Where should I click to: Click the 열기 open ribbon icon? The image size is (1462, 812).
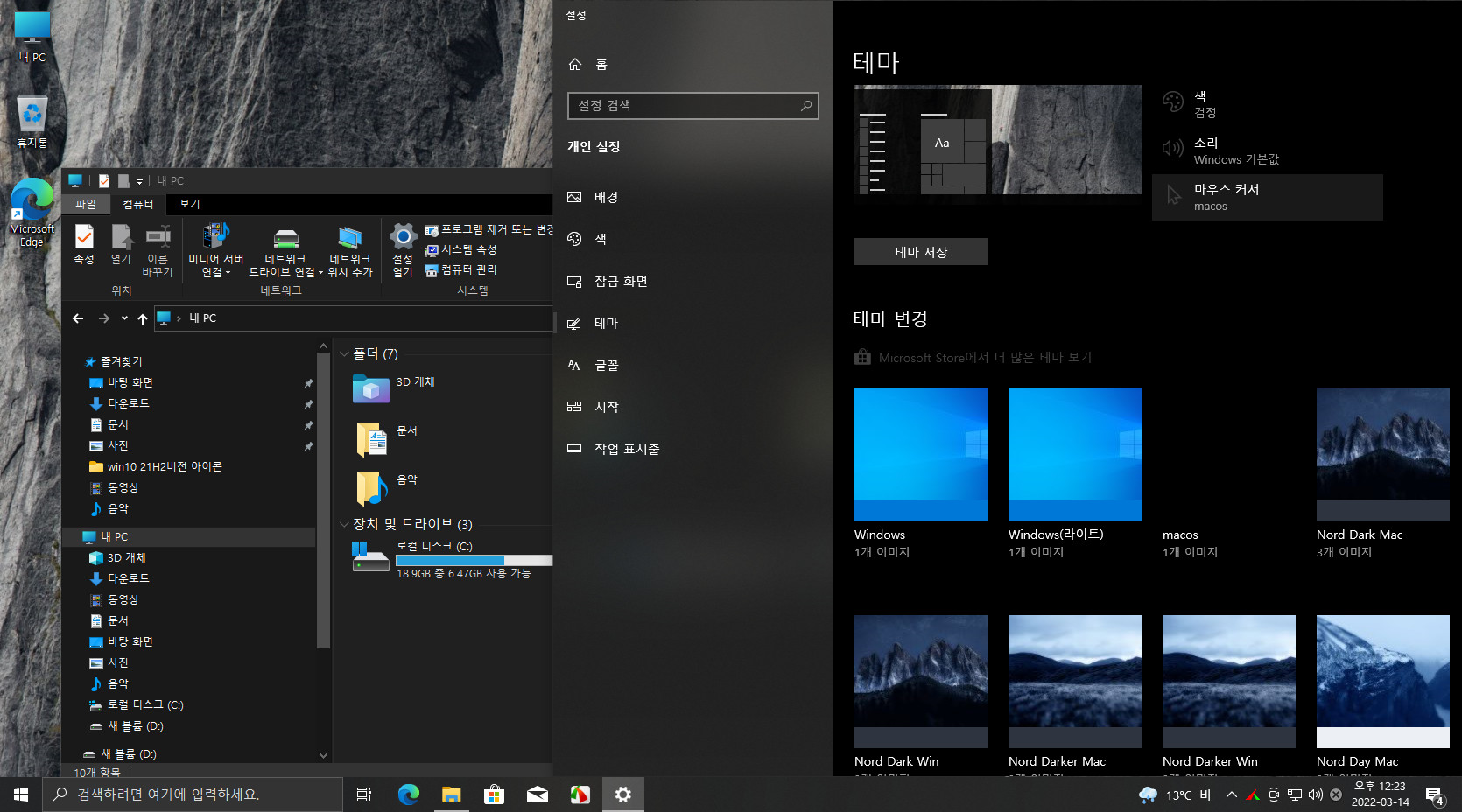coord(121,244)
